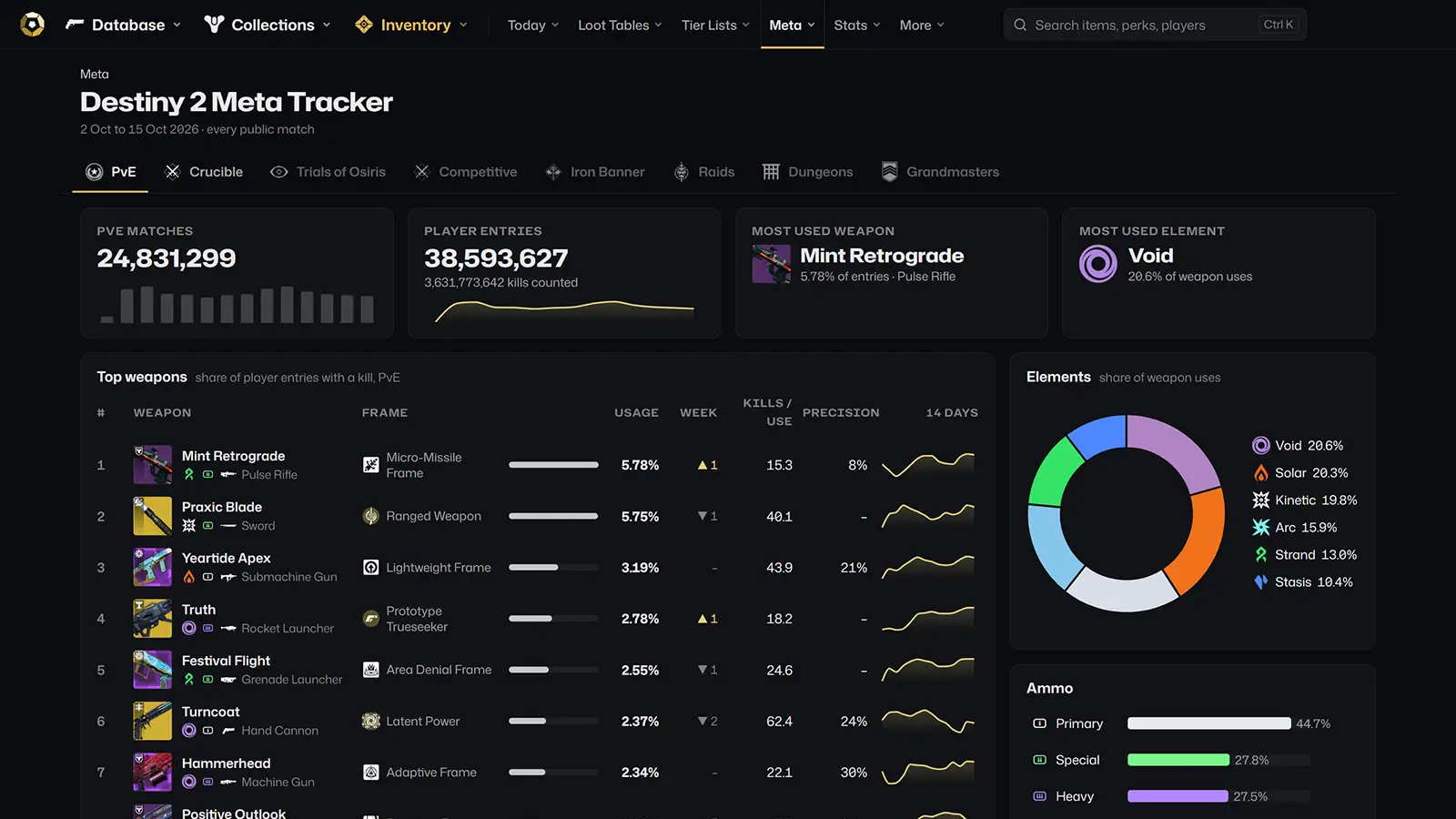This screenshot has height=819, width=1456.
Task: Expand the Today menu
Action: click(x=533, y=25)
